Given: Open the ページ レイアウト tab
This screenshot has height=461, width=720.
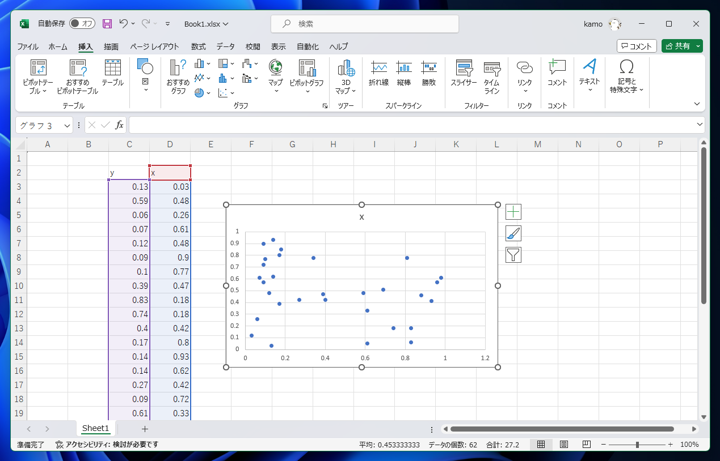Looking at the screenshot, I should click(x=154, y=47).
